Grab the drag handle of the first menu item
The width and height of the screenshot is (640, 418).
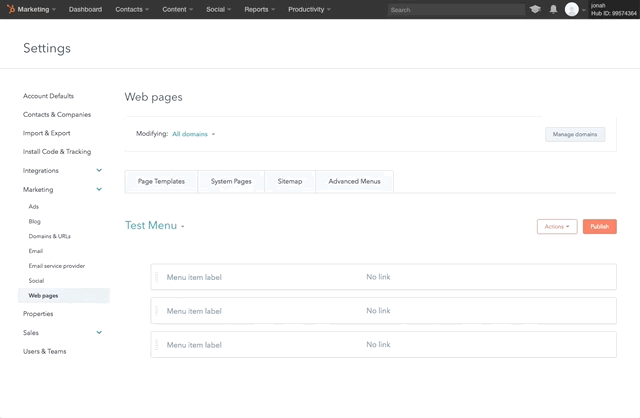(x=157, y=277)
